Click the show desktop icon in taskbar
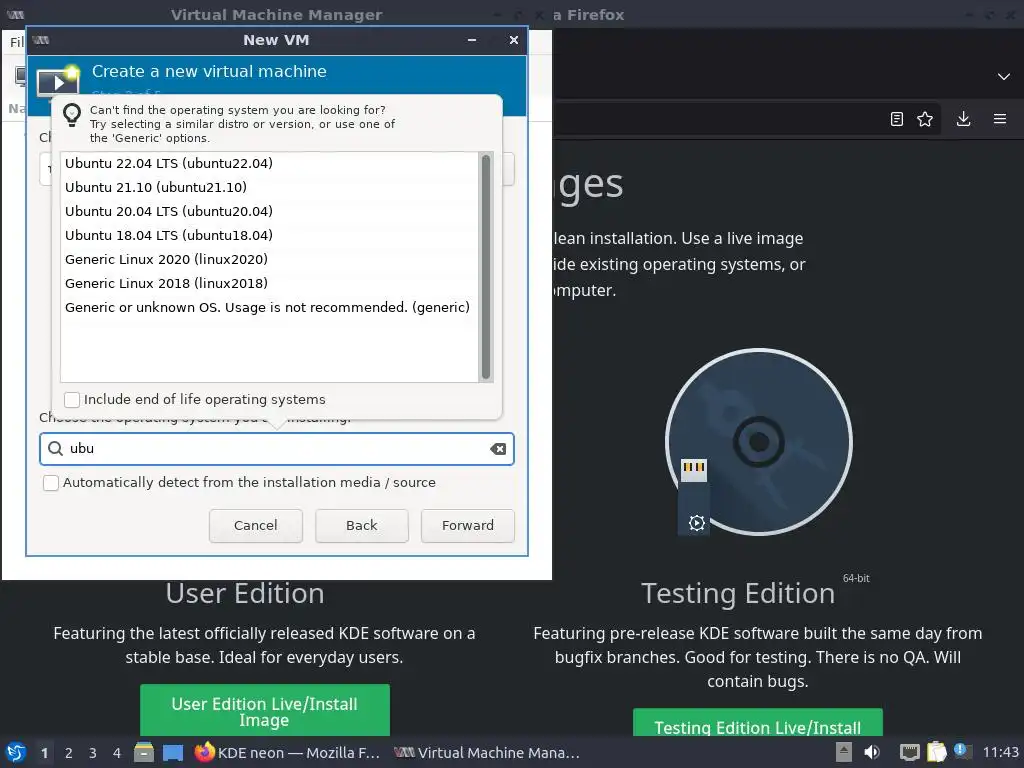This screenshot has width=1024, height=768. coord(172,753)
